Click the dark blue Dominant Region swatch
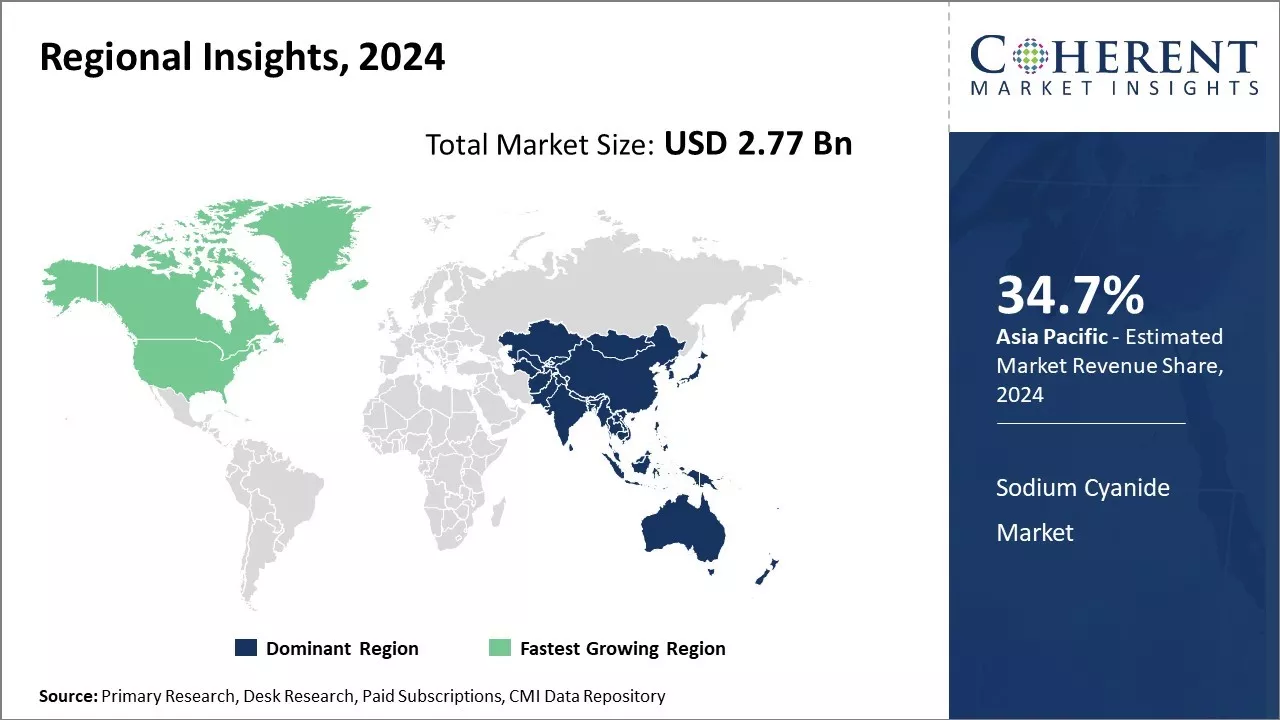Viewport: 1280px width, 720px height. click(x=246, y=648)
